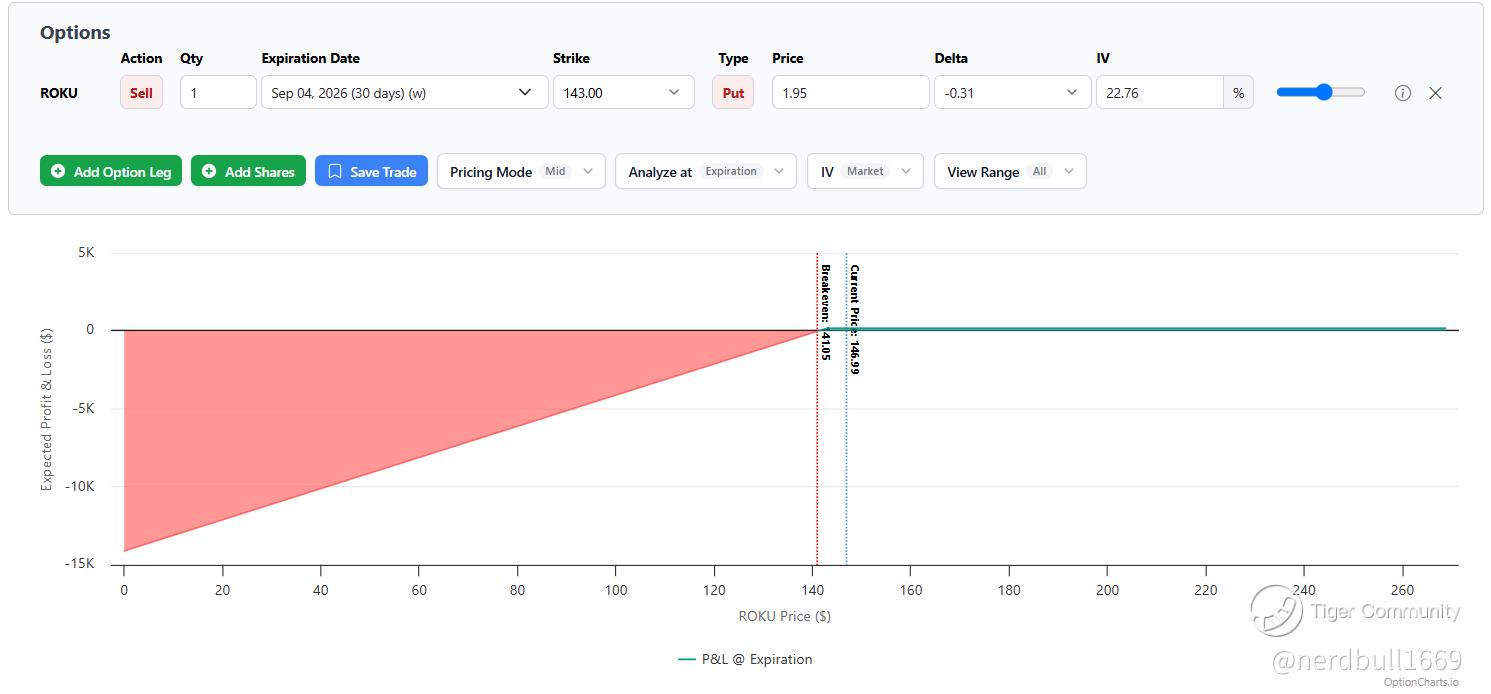1491x694 pixels.
Task: Click the ROKU ticker label
Action: 59,93
